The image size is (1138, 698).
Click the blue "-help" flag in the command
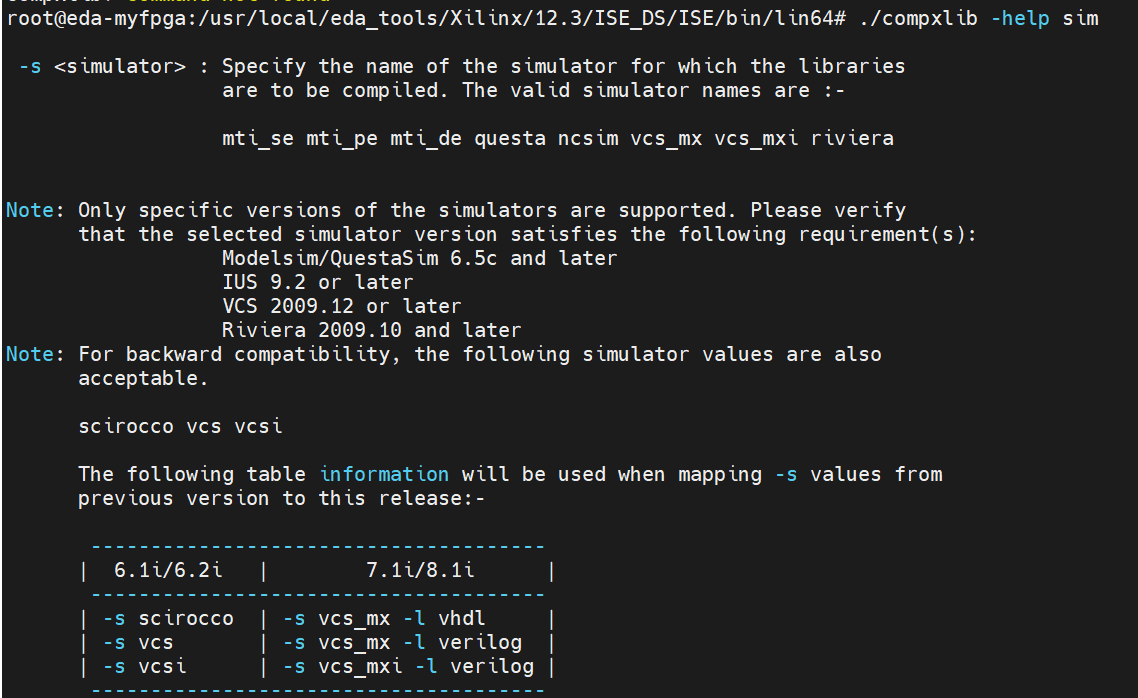click(x=1020, y=18)
